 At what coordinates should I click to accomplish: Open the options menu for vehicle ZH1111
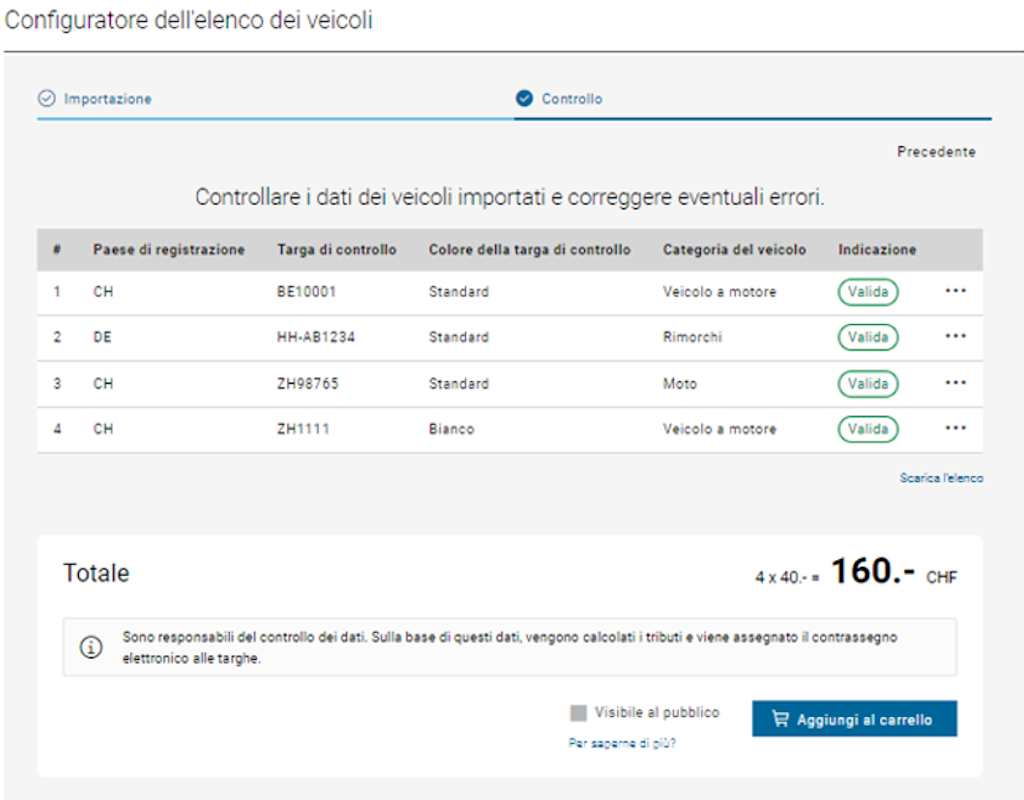[x=955, y=428]
